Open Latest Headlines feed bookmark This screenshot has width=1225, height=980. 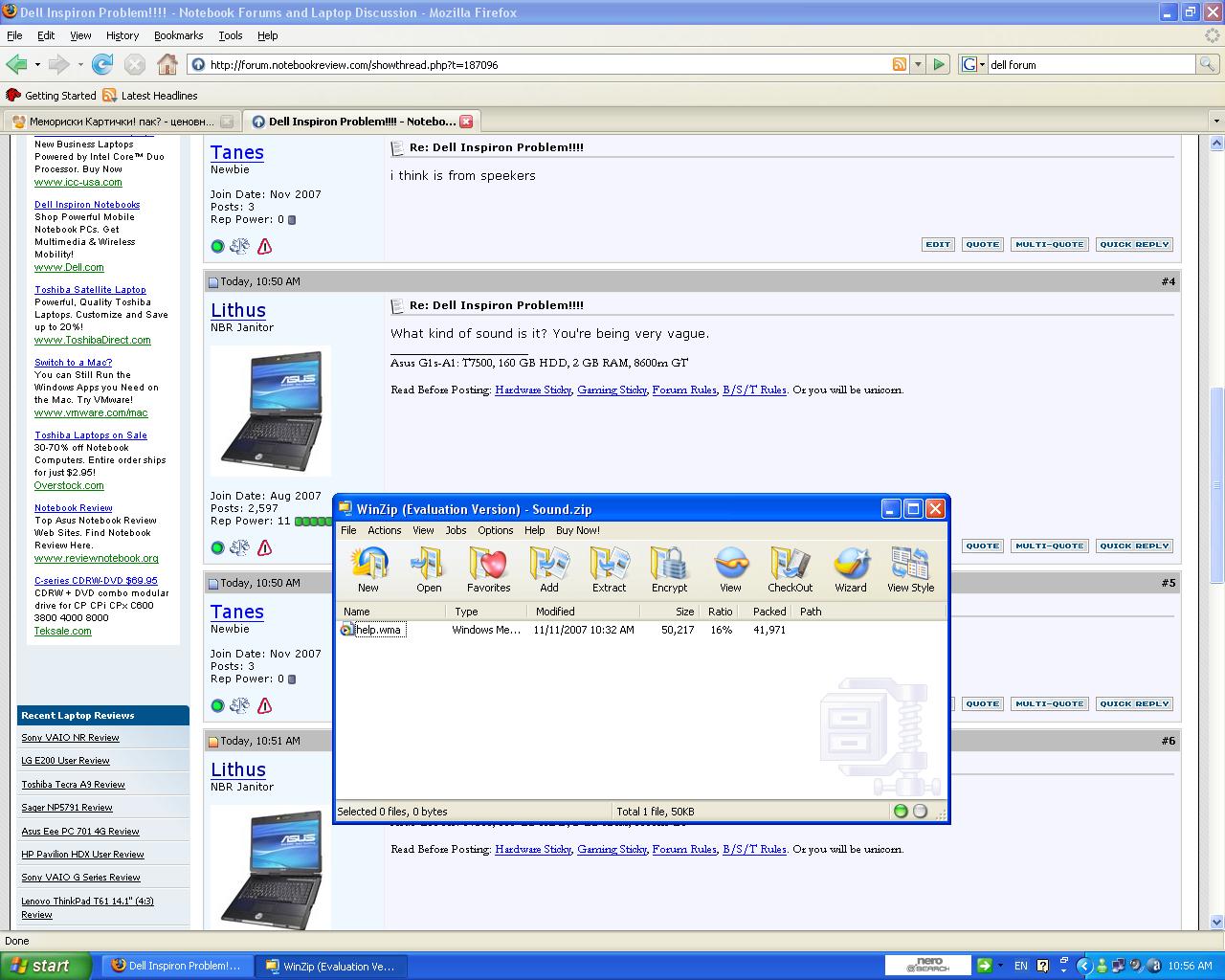[150, 96]
